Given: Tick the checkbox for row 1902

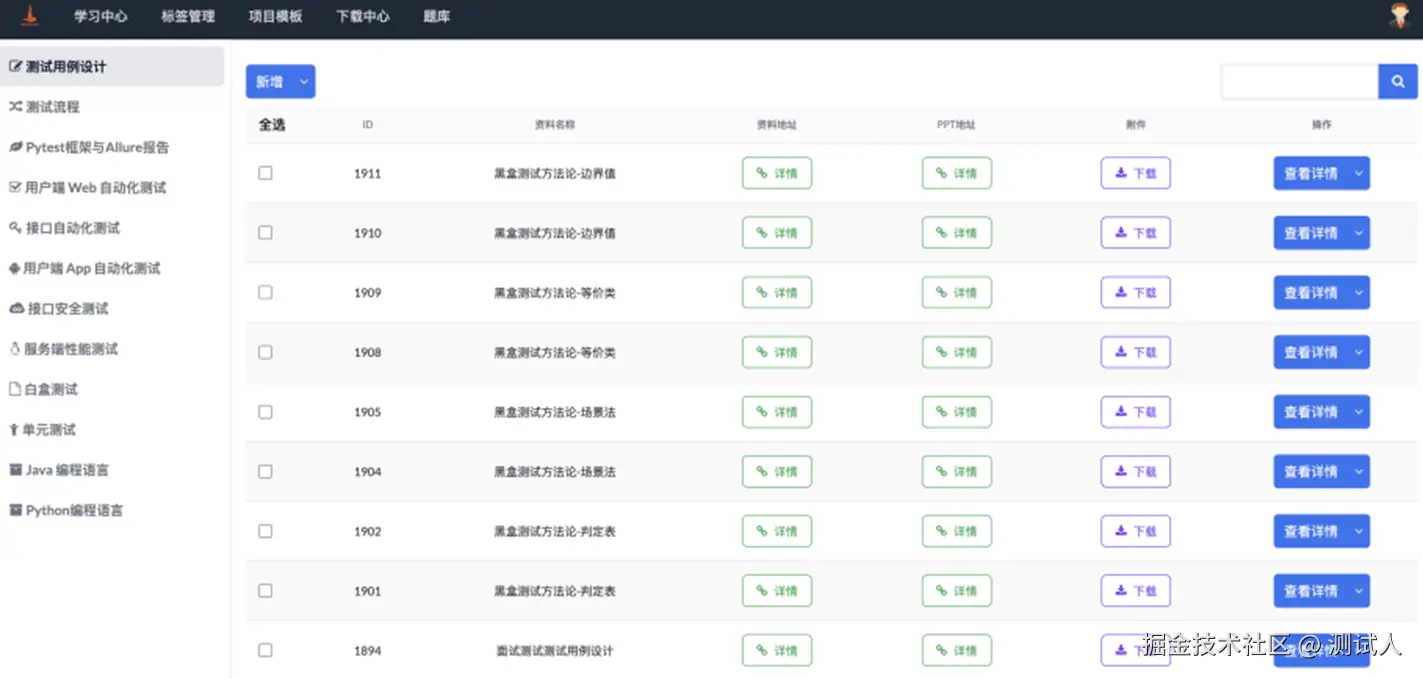Looking at the screenshot, I should [x=265, y=531].
